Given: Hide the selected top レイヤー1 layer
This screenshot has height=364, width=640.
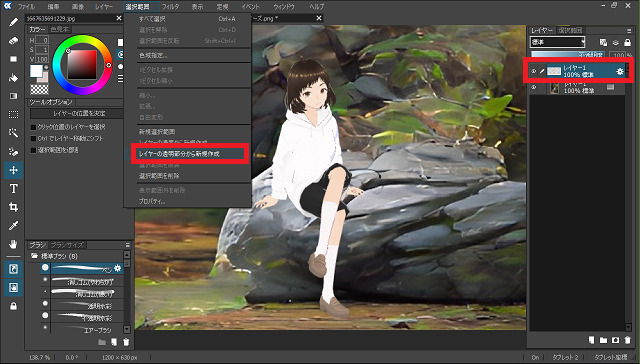Looking at the screenshot, I should tap(533, 71).
